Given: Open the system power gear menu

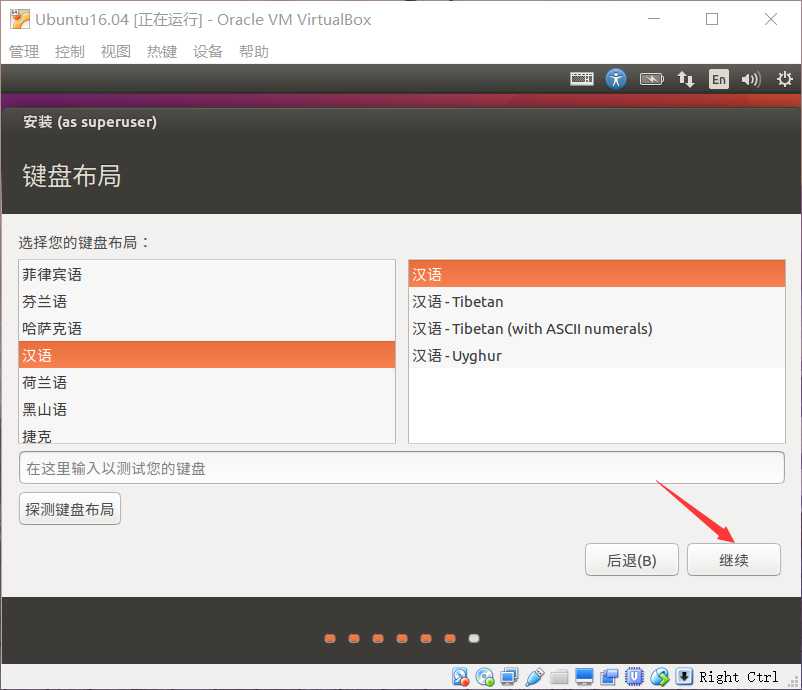Looking at the screenshot, I should coord(784,79).
